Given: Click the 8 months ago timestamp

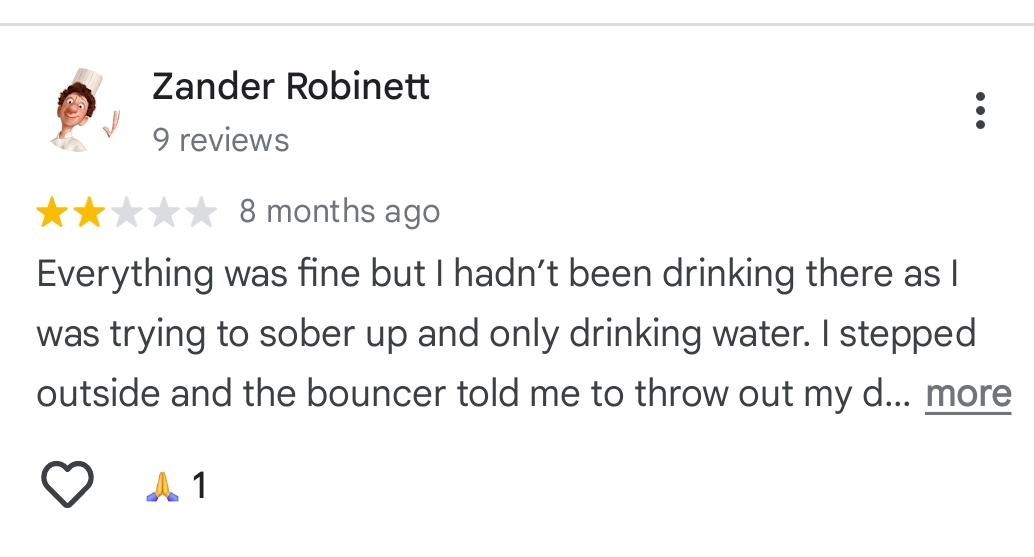Looking at the screenshot, I should coord(339,212).
